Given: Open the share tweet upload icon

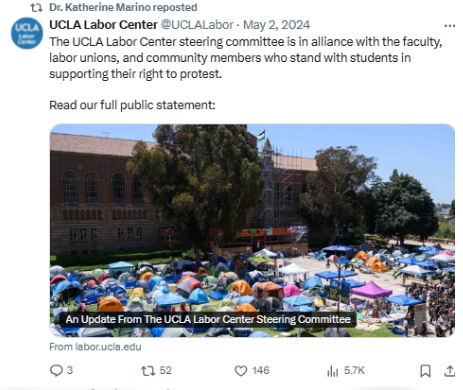Looking at the screenshot, I should [x=450, y=371].
